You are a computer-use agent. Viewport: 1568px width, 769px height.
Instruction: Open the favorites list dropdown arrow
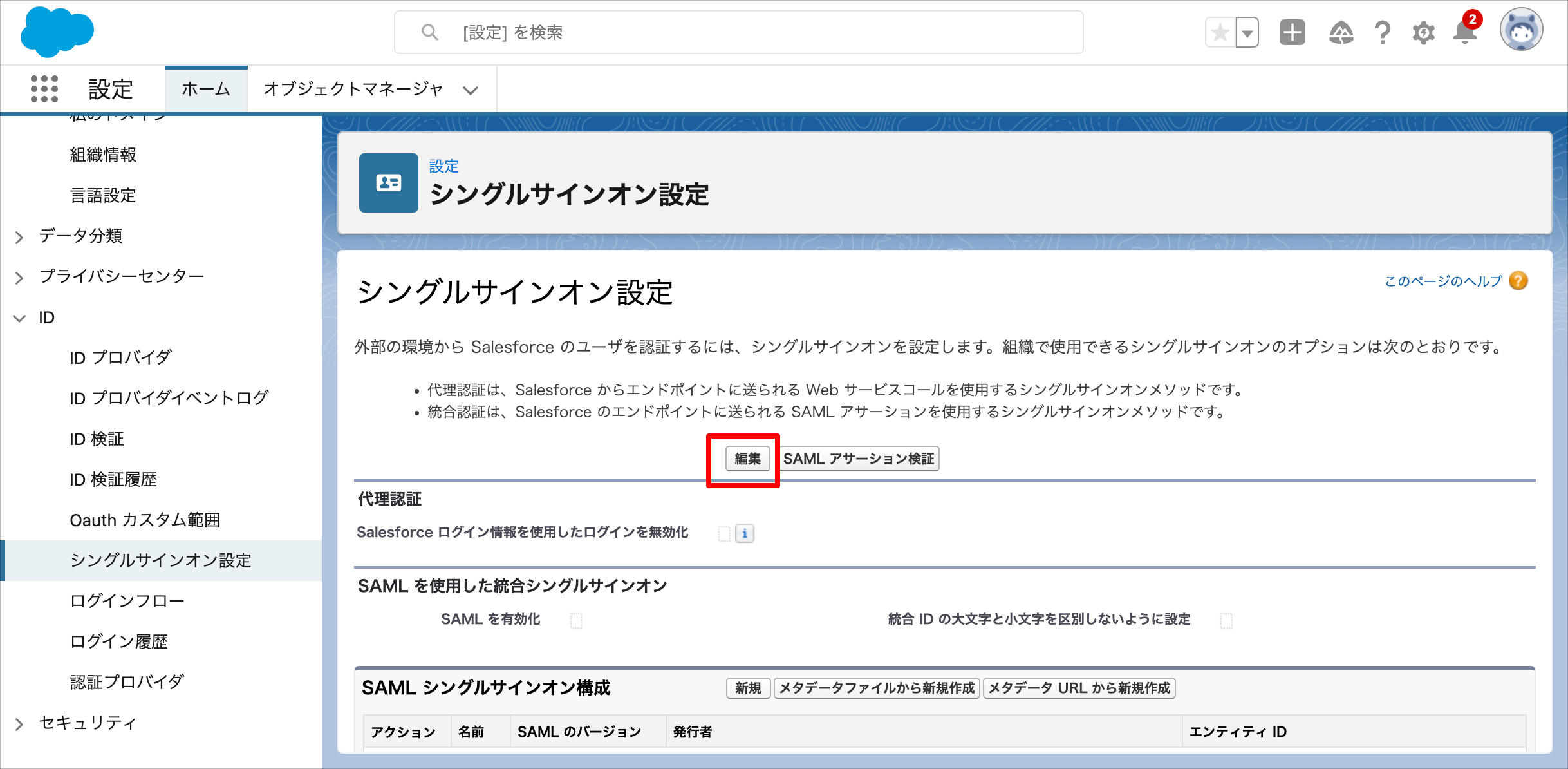click(1247, 32)
